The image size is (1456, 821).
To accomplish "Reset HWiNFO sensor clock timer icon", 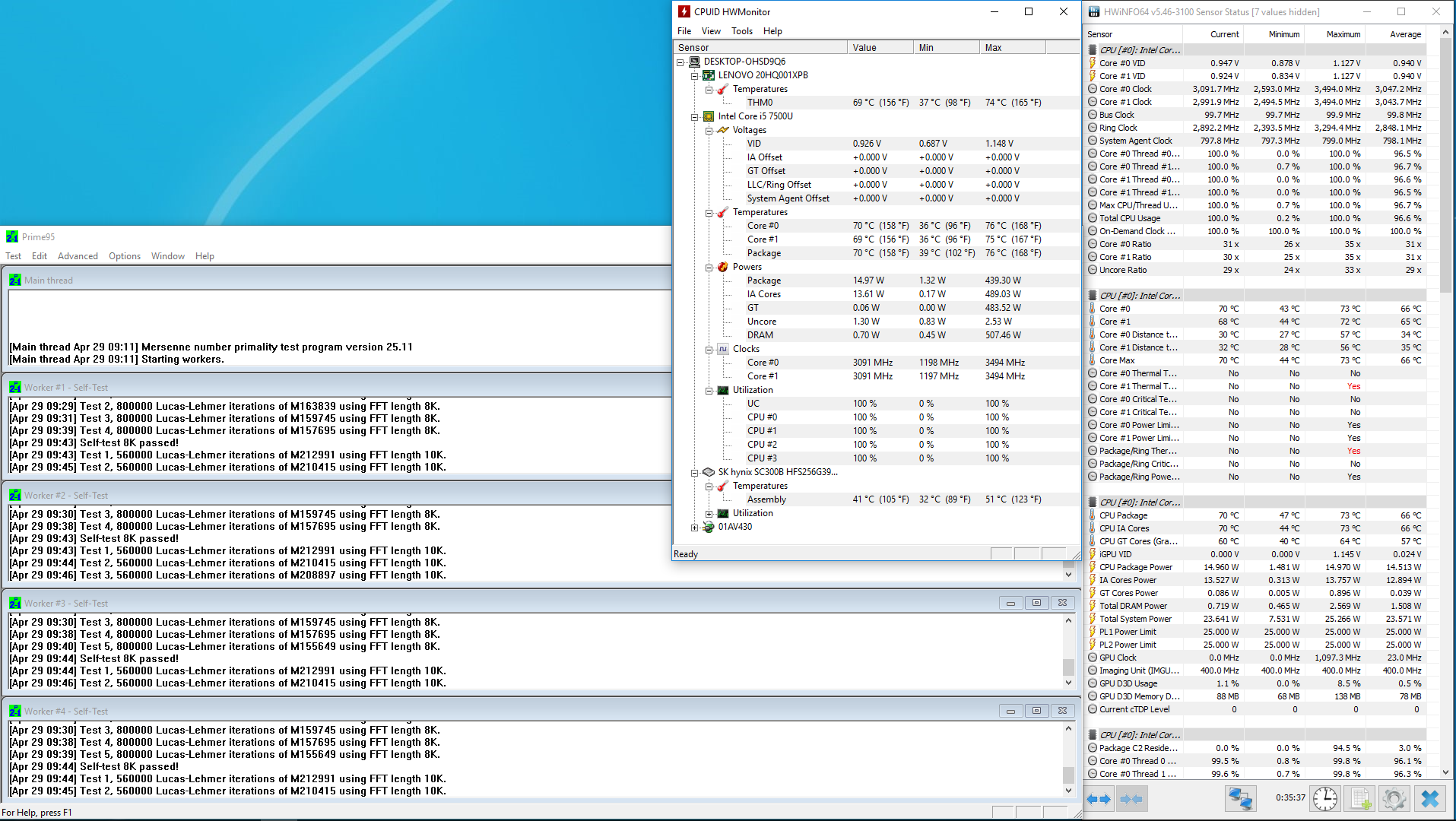I will tap(1325, 799).
